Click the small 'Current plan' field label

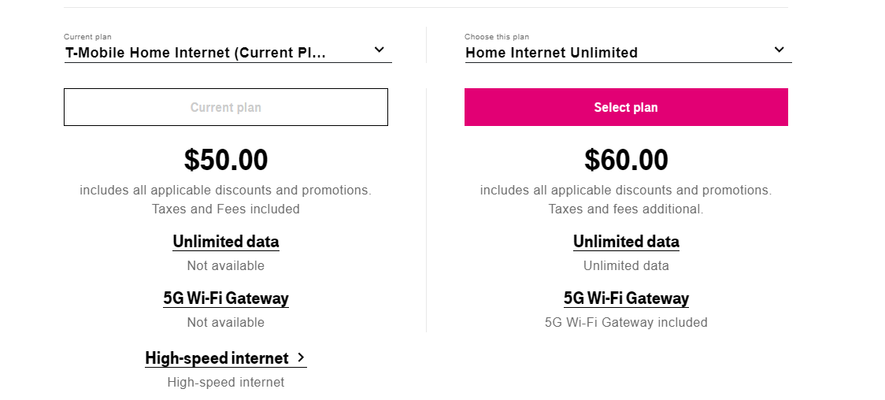[x=87, y=37]
